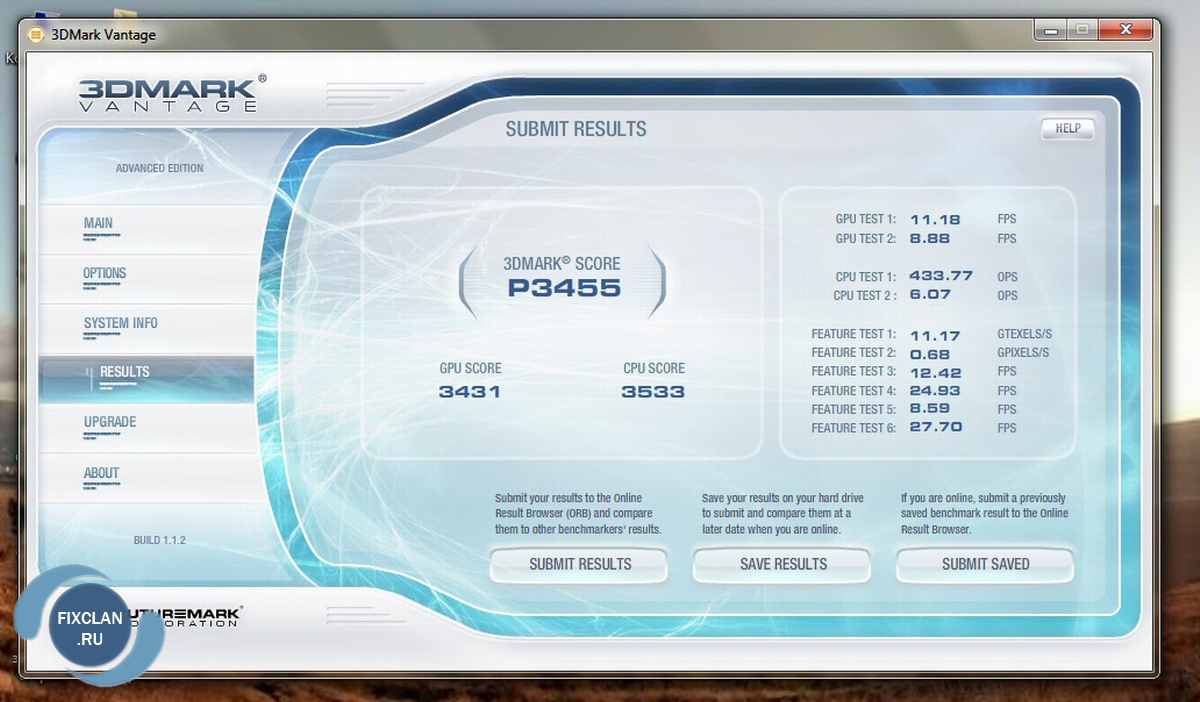Click the Submit Saved button

point(985,564)
